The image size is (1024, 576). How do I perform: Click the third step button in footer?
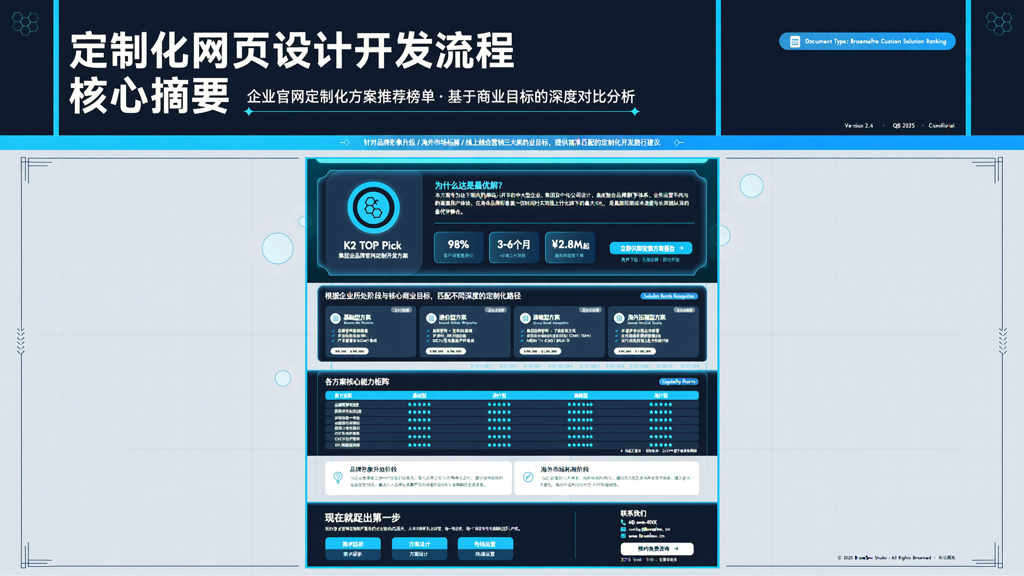pos(485,549)
